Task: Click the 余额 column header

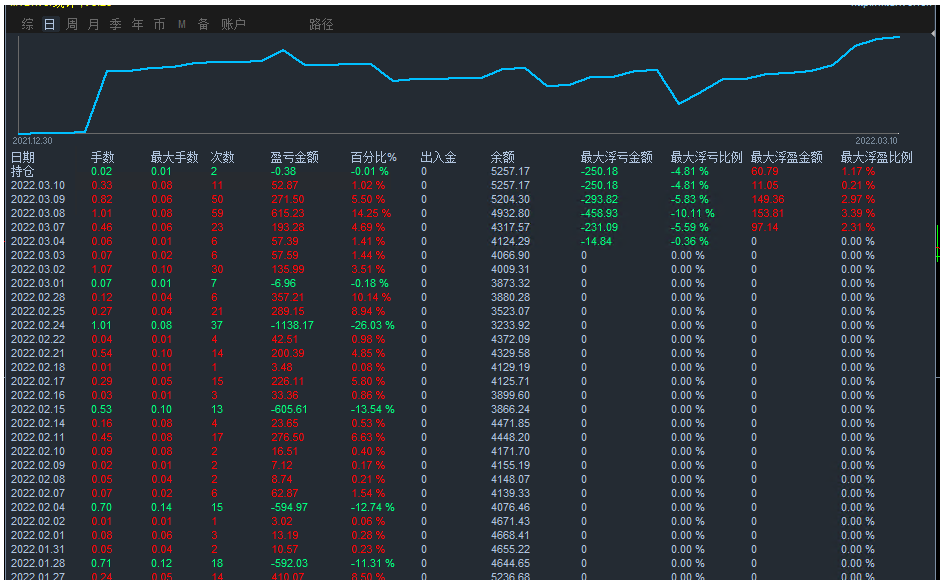Action: coord(503,157)
